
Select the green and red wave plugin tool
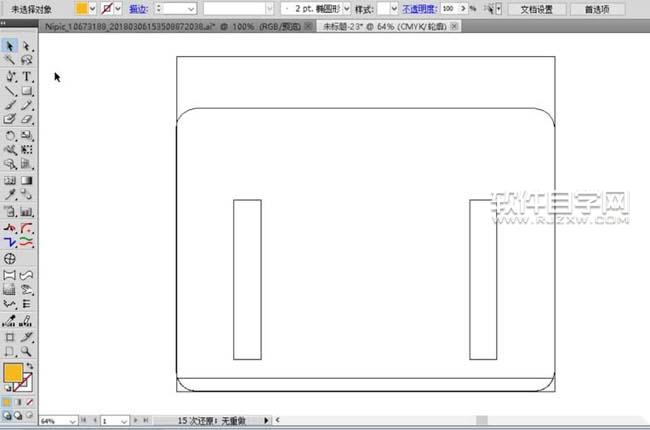click(27, 242)
